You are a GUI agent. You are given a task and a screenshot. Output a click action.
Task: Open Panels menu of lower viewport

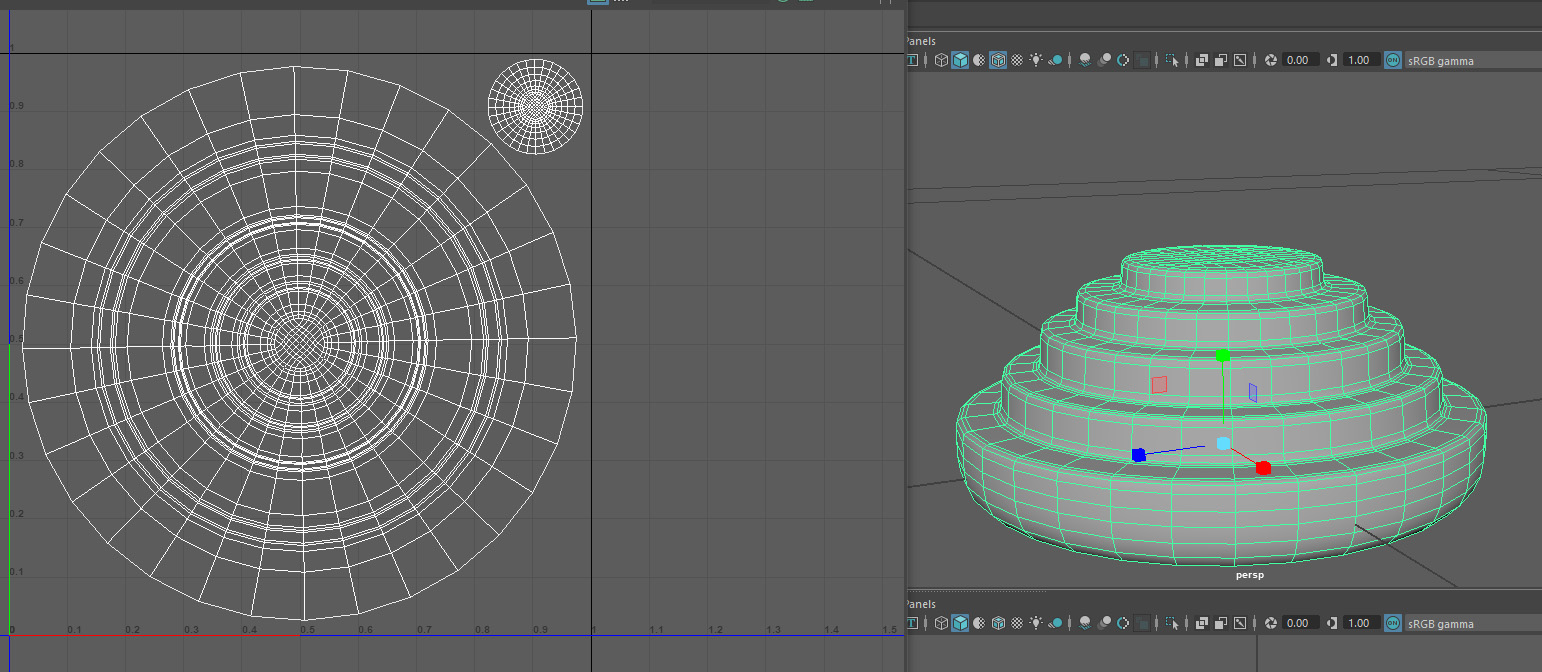919,604
